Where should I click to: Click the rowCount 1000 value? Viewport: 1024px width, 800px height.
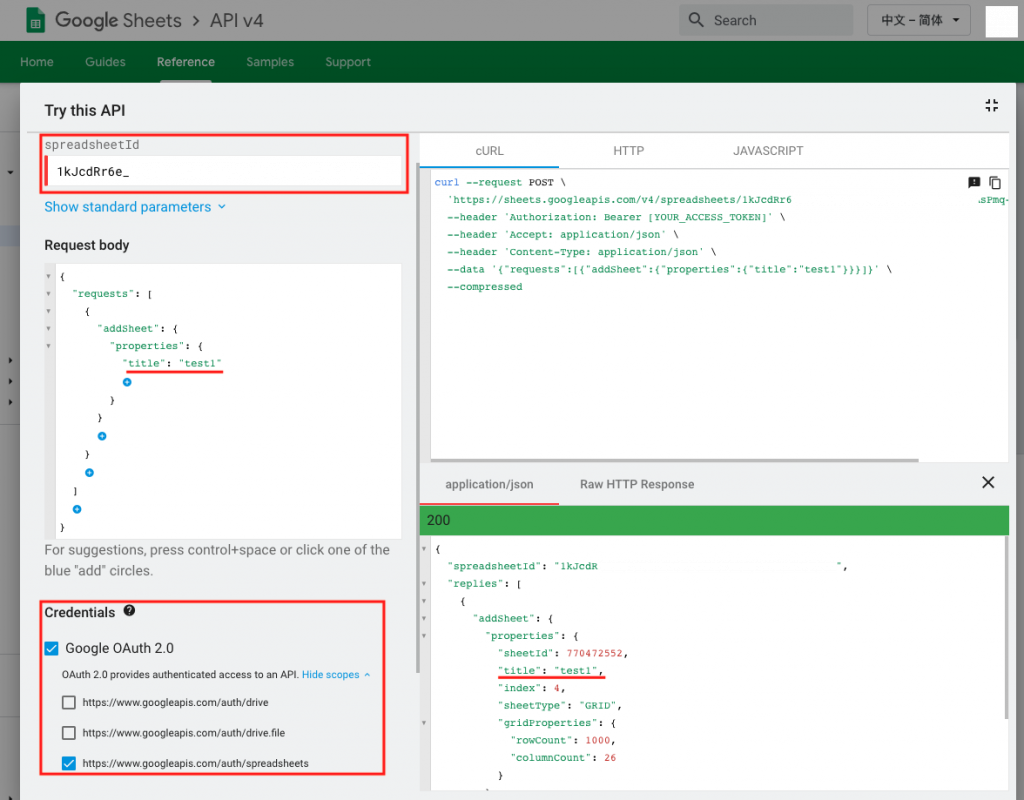(598, 741)
